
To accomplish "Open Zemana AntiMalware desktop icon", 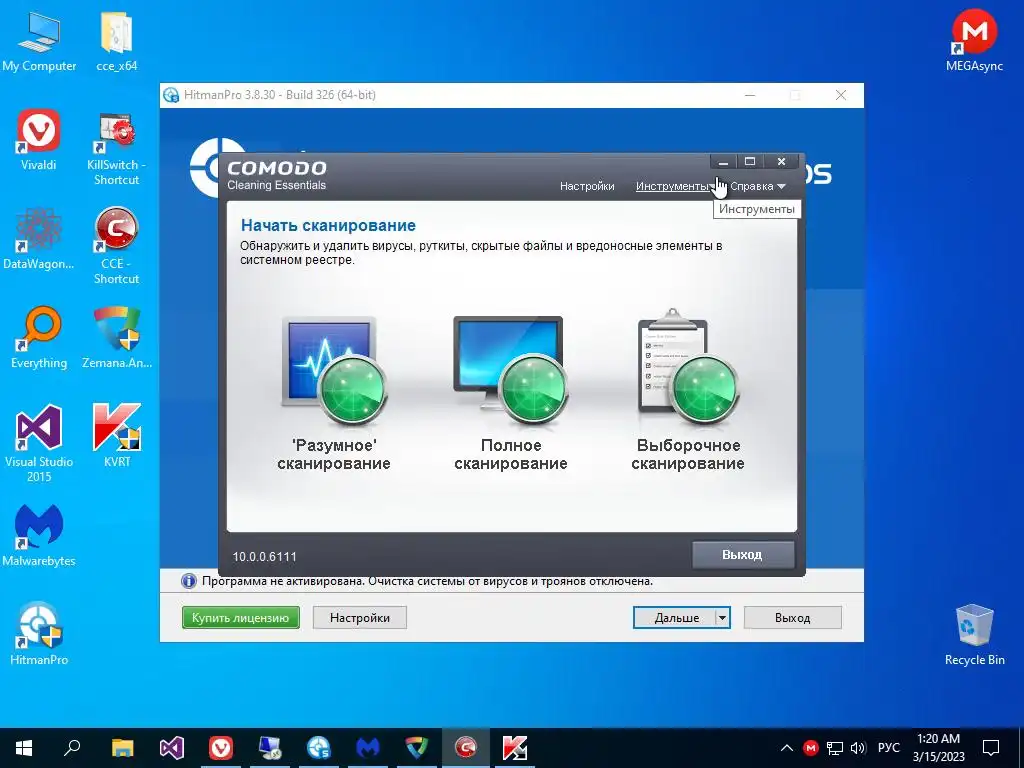I will 117,338.
